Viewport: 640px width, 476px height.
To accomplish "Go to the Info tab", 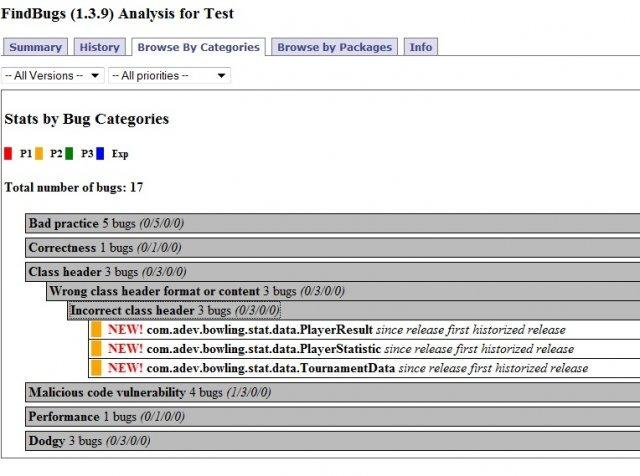I will [421, 47].
